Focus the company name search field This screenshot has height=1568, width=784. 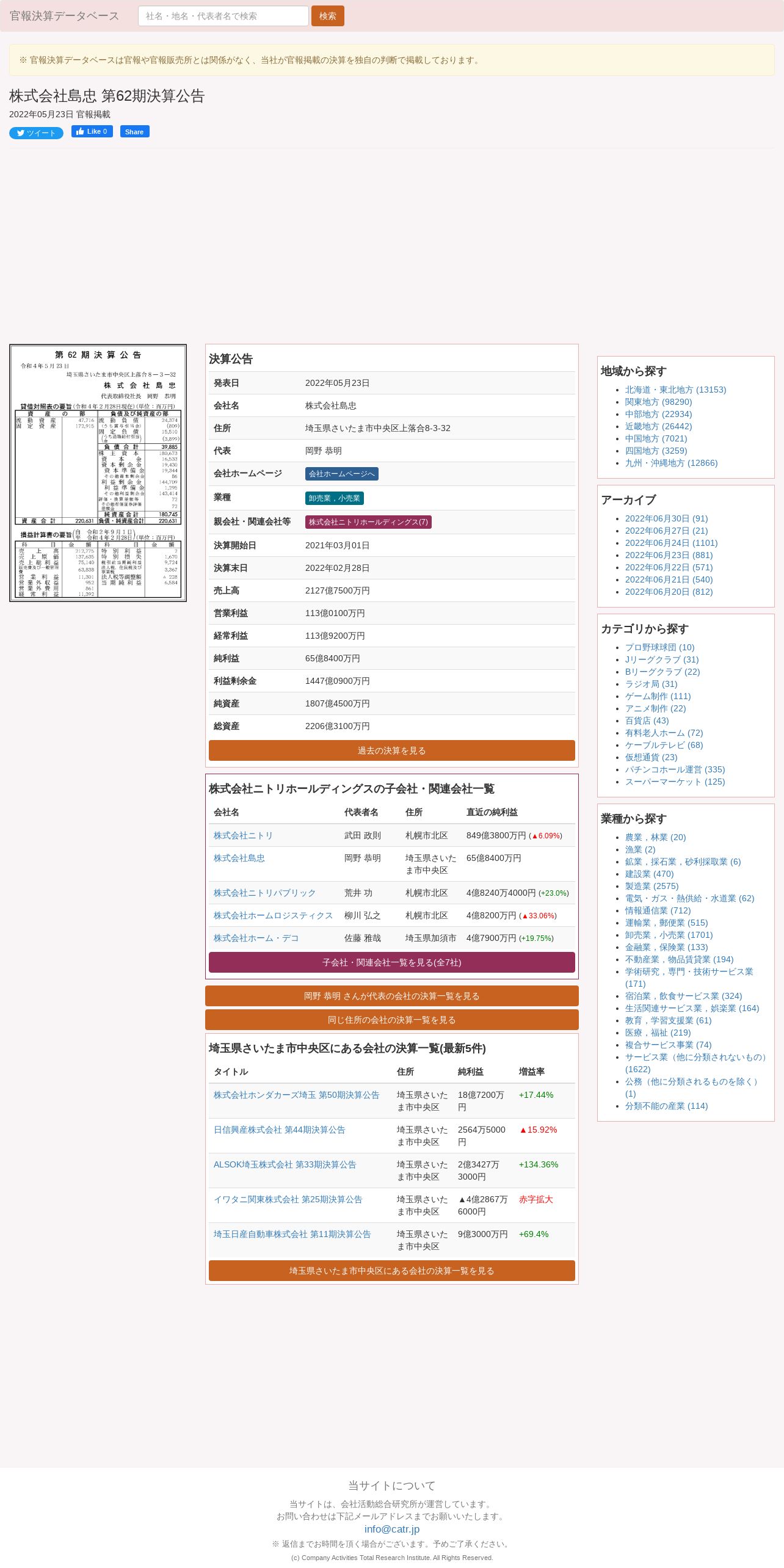[223, 16]
